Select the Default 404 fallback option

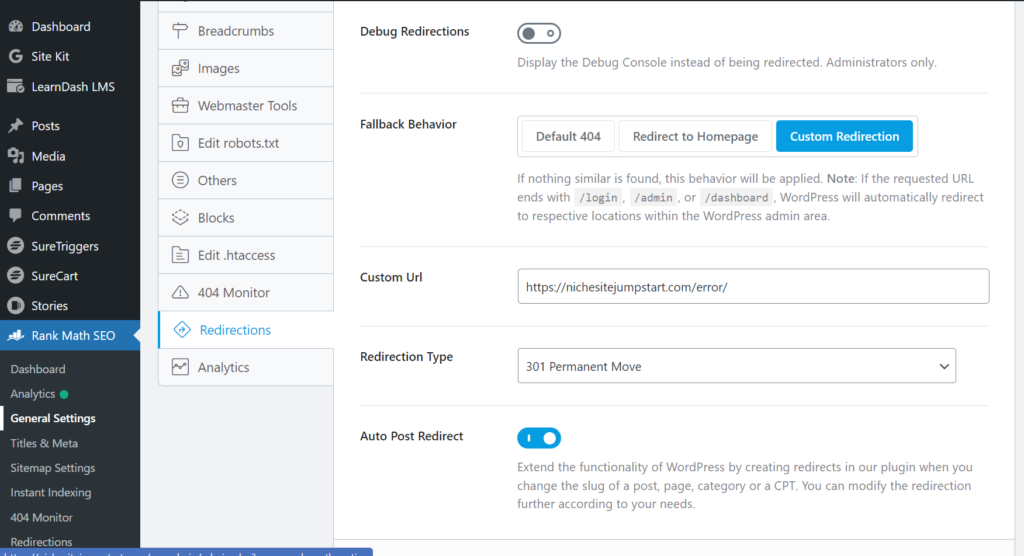pyautogui.click(x=568, y=136)
